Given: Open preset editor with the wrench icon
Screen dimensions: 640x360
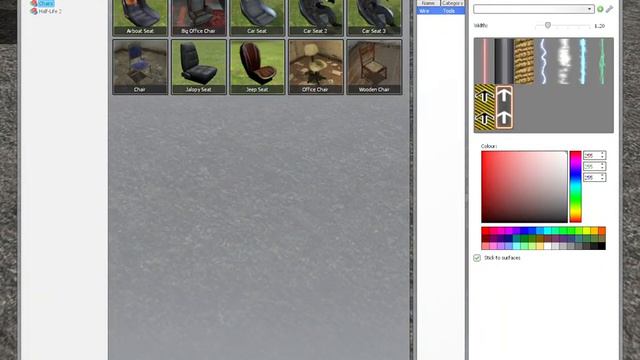Looking at the screenshot, I should tap(609, 9).
